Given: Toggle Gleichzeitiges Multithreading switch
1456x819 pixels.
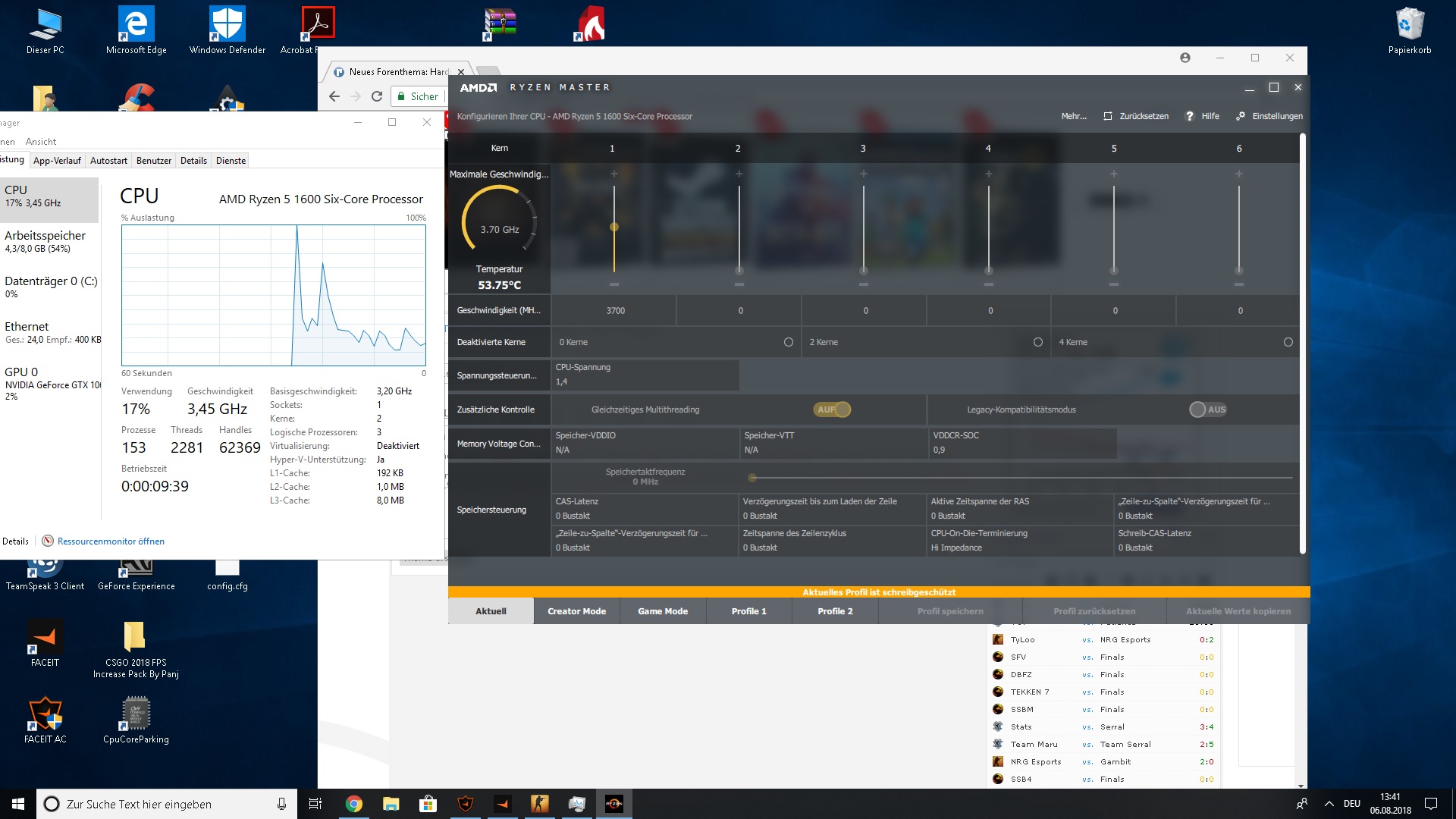Looking at the screenshot, I should coord(832,409).
